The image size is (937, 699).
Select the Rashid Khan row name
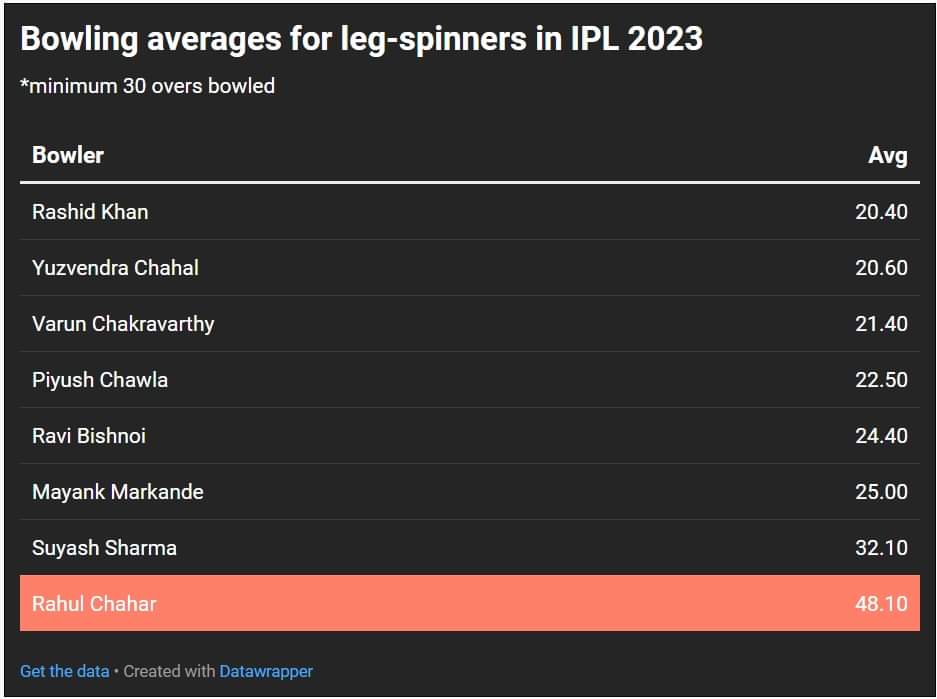(90, 212)
